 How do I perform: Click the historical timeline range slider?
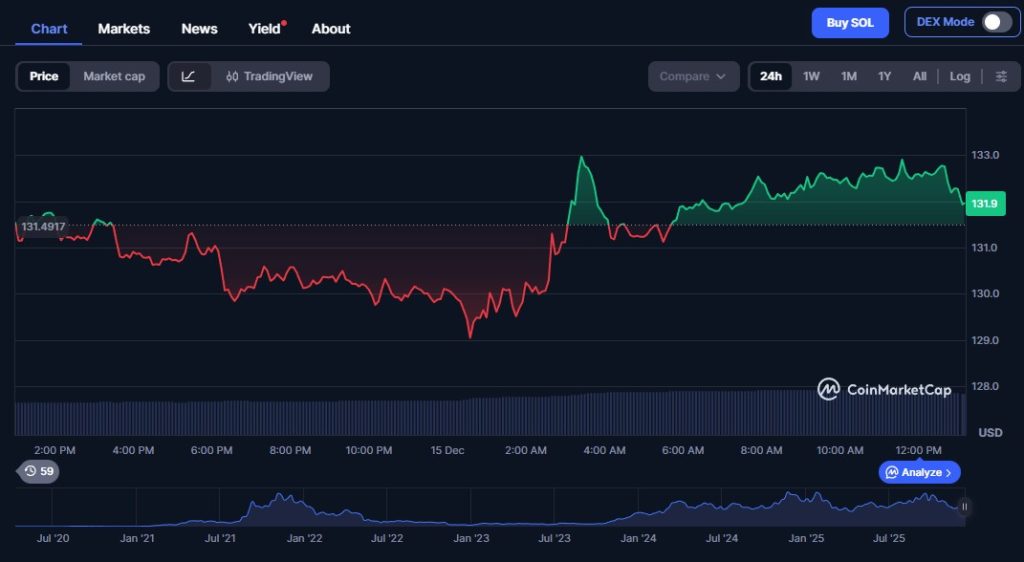coord(490,508)
